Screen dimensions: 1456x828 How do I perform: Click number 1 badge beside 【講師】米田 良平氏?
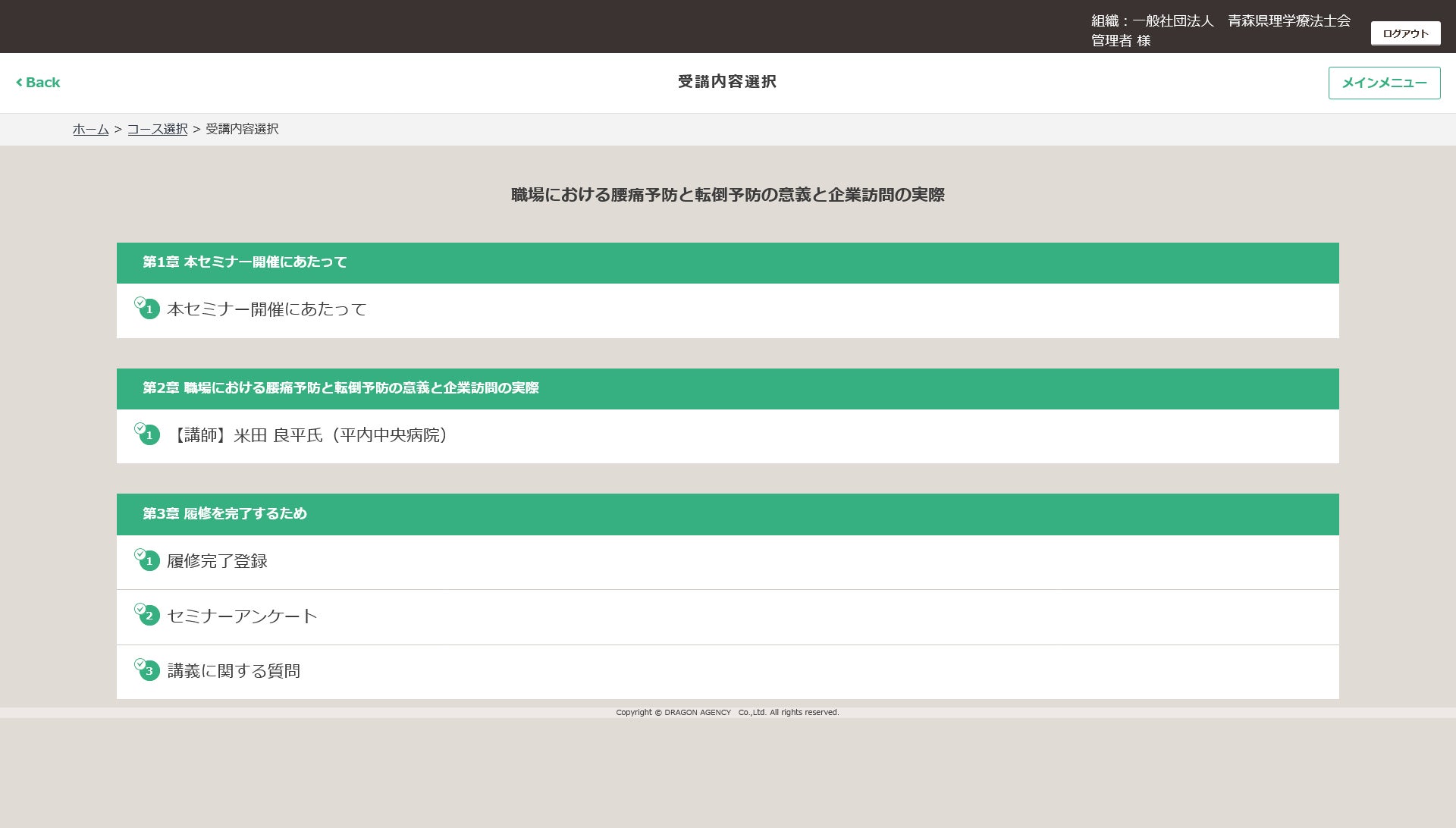149,435
